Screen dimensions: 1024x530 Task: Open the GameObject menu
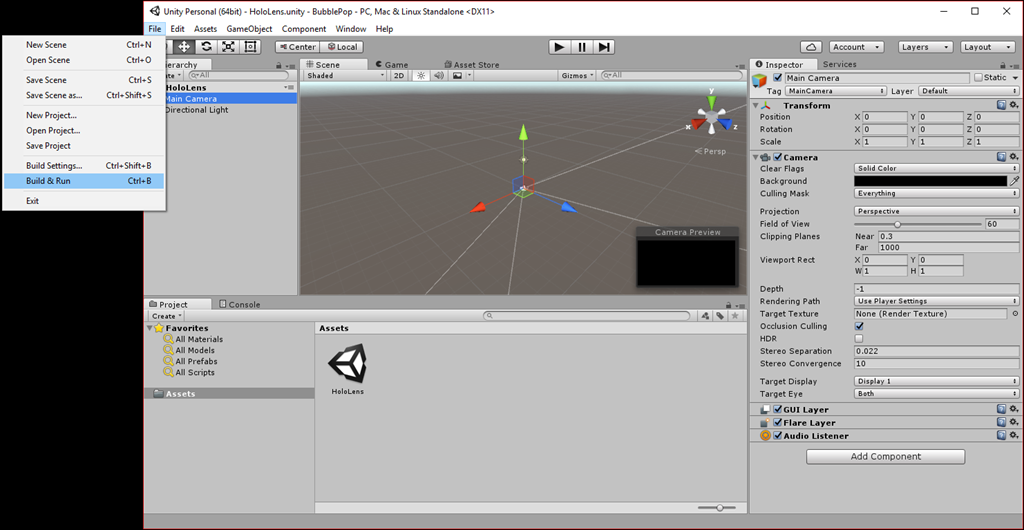tap(249, 29)
